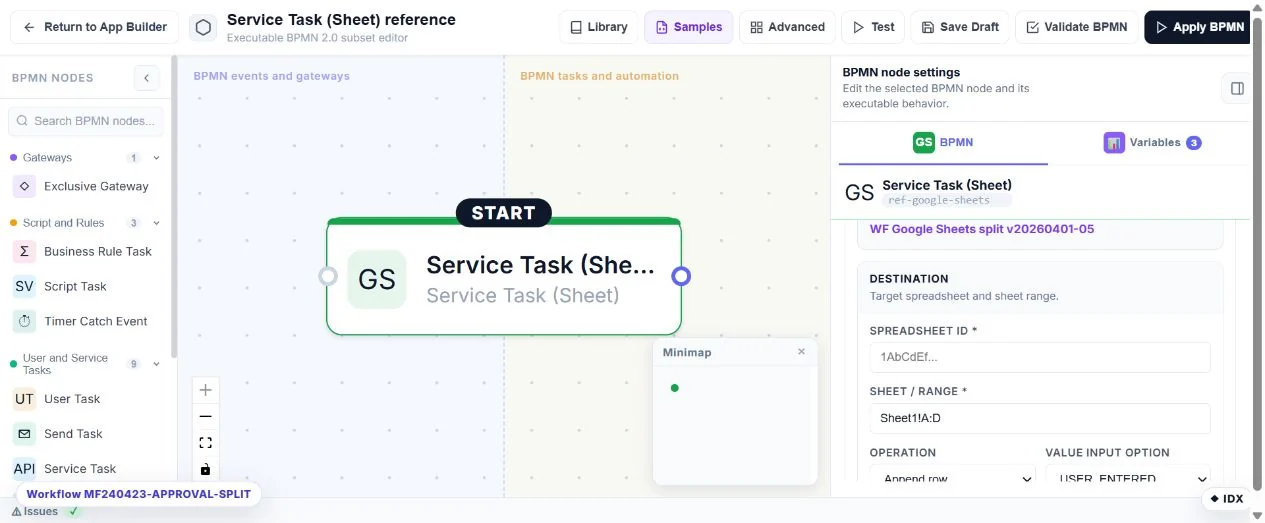The height and width of the screenshot is (523, 1265).
Task: Click the GS icon on the canvas node
Action: click(x=377, y=279)
